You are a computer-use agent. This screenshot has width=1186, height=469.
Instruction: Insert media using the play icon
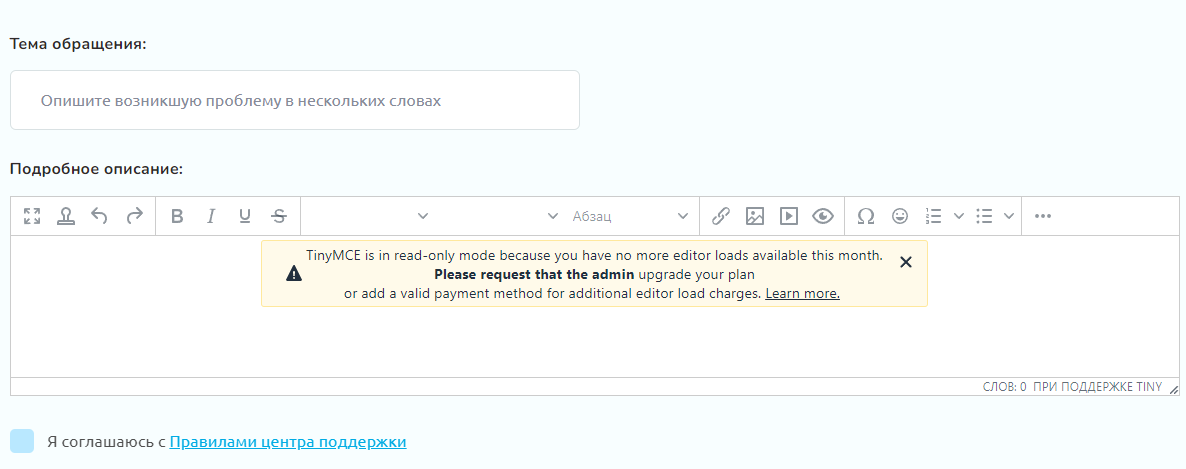(789, 216)
